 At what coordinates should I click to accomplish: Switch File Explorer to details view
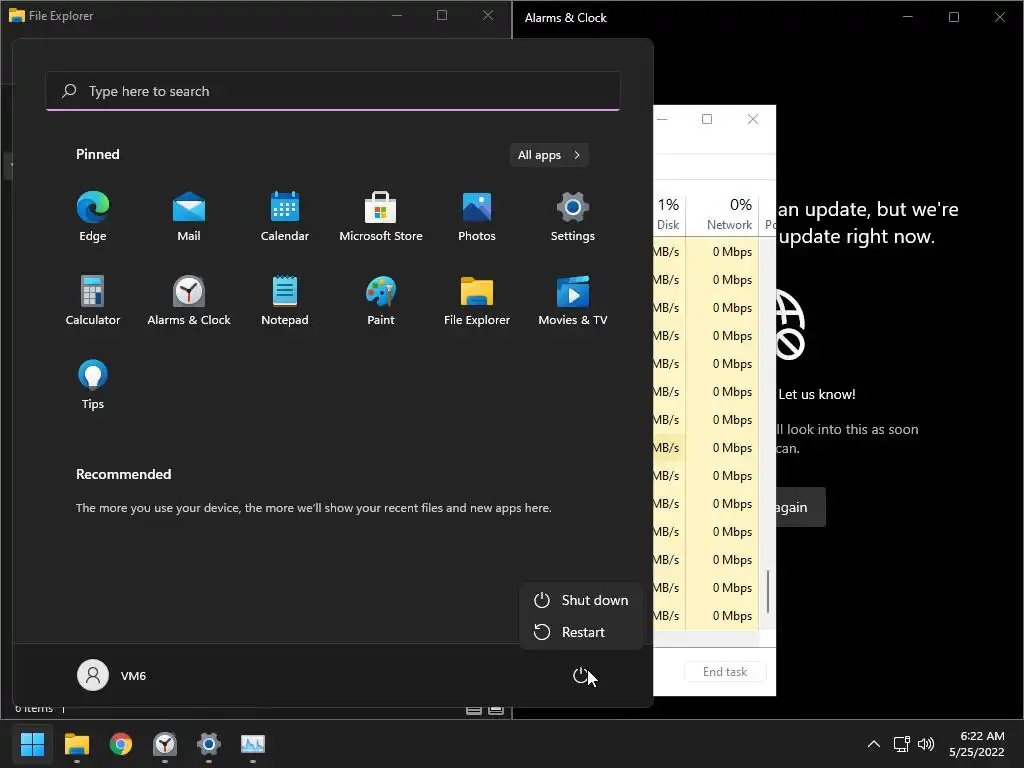click(x=474, y=711)
